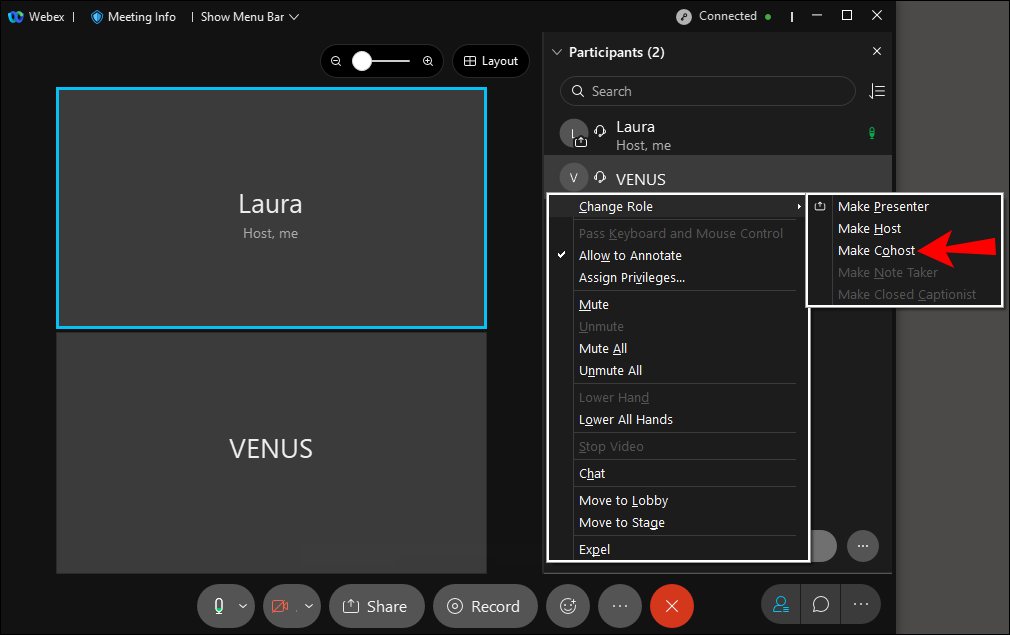Toggle the camera video button
Screen dimensions: 1010x635
pos(280,606)
